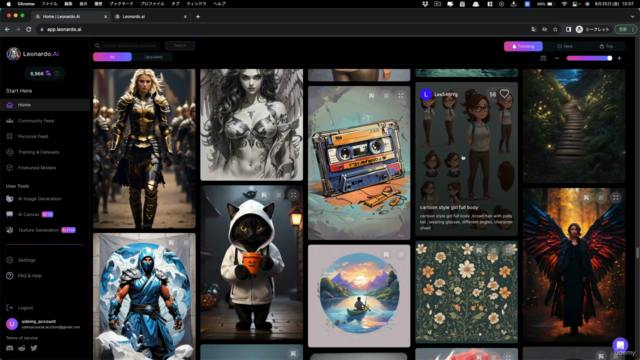The image size is (640, 360).
Task: Expand the cassette tape image fullscreen icon
Action: pos(400,96)
